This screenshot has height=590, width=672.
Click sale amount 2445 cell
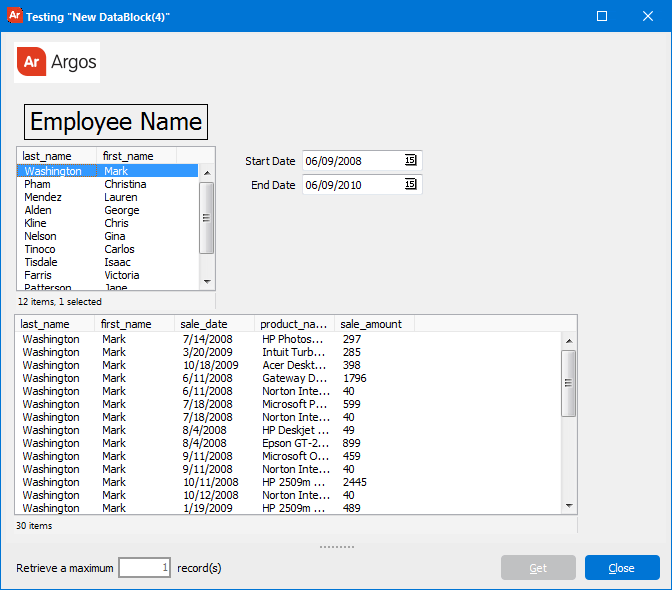(x=354, y=482)
